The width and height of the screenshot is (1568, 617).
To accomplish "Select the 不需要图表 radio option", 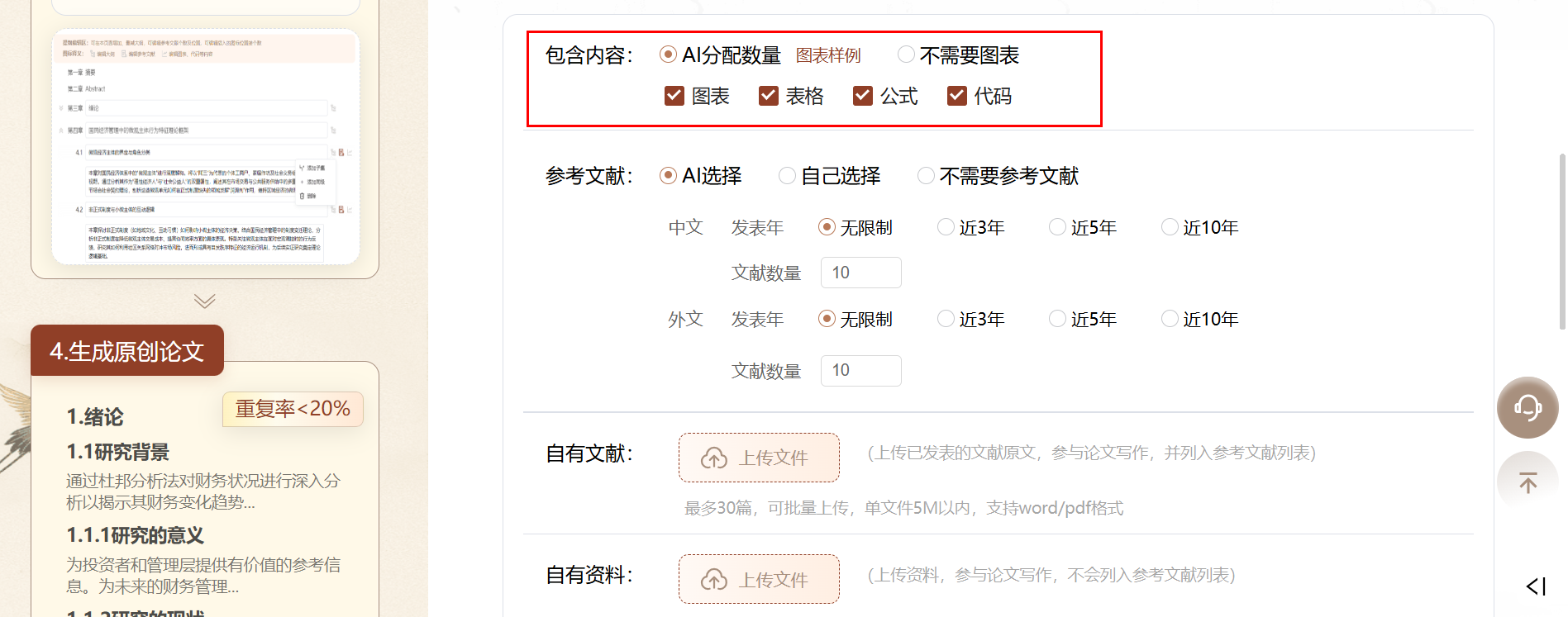I will pos(906,55).
